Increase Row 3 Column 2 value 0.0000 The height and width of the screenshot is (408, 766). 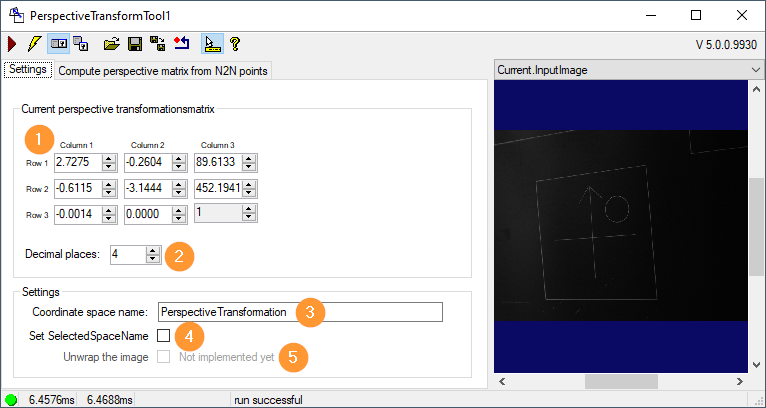coord(179,211)
